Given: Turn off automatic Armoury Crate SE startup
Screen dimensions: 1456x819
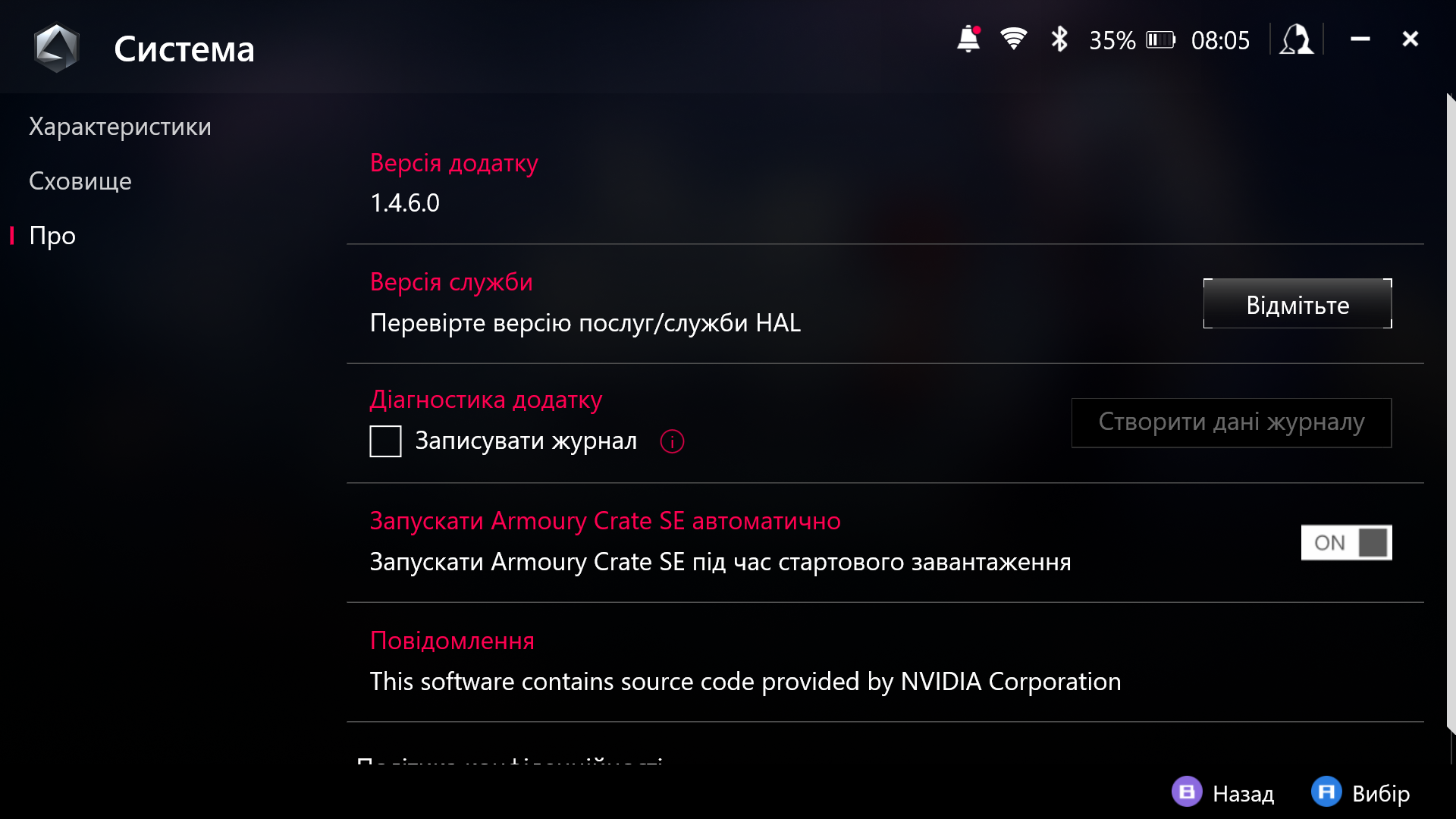Looking at the screenshot, I should pos(1346,542).
